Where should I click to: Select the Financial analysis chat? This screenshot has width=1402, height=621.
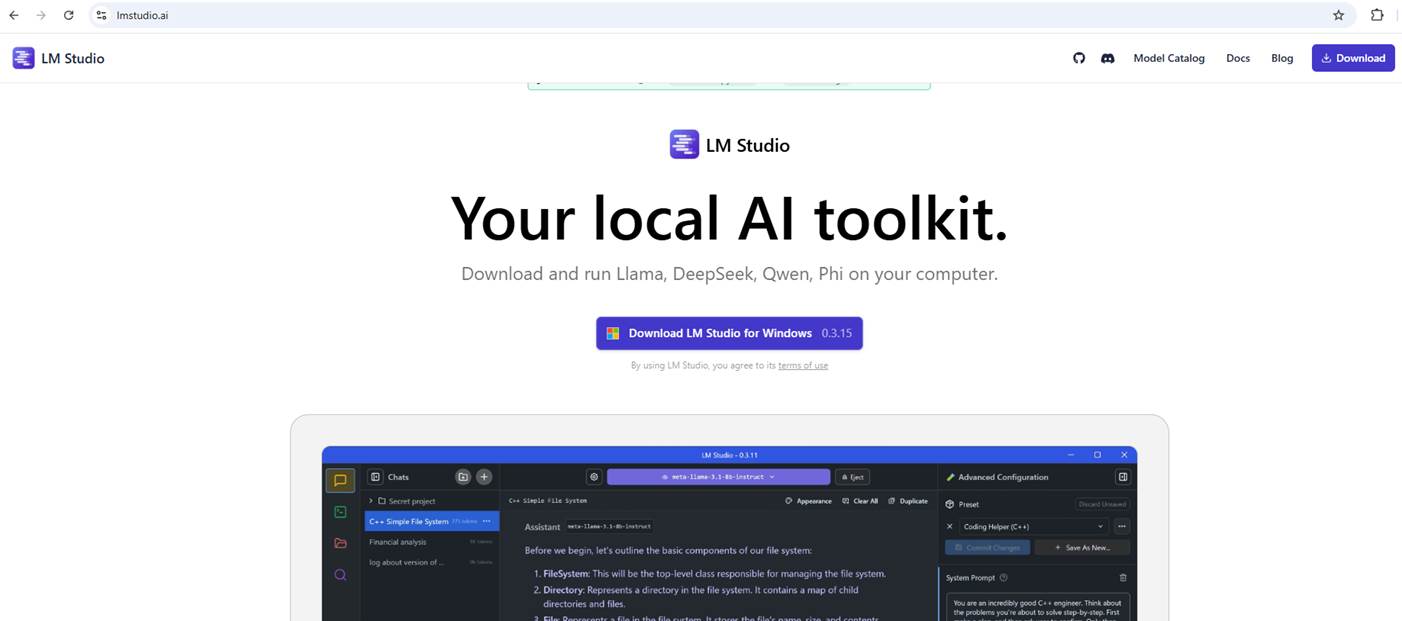click(x=431, y=542)
